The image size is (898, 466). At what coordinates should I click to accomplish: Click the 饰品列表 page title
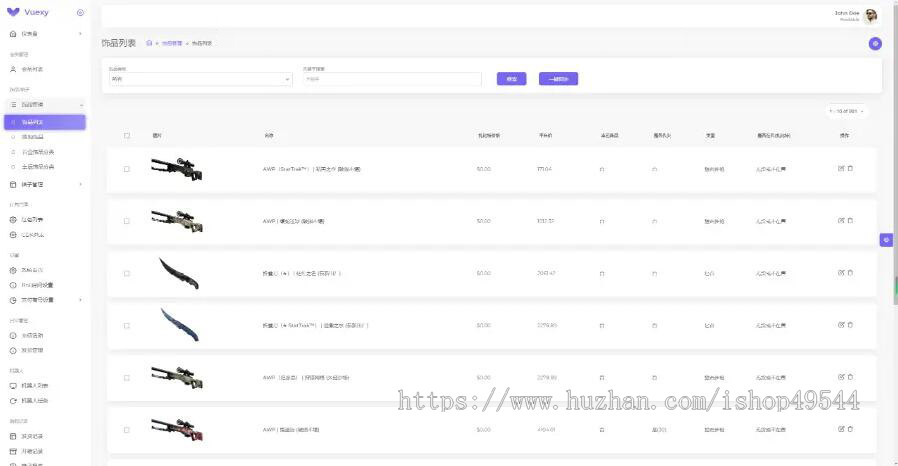click(119, 44)
